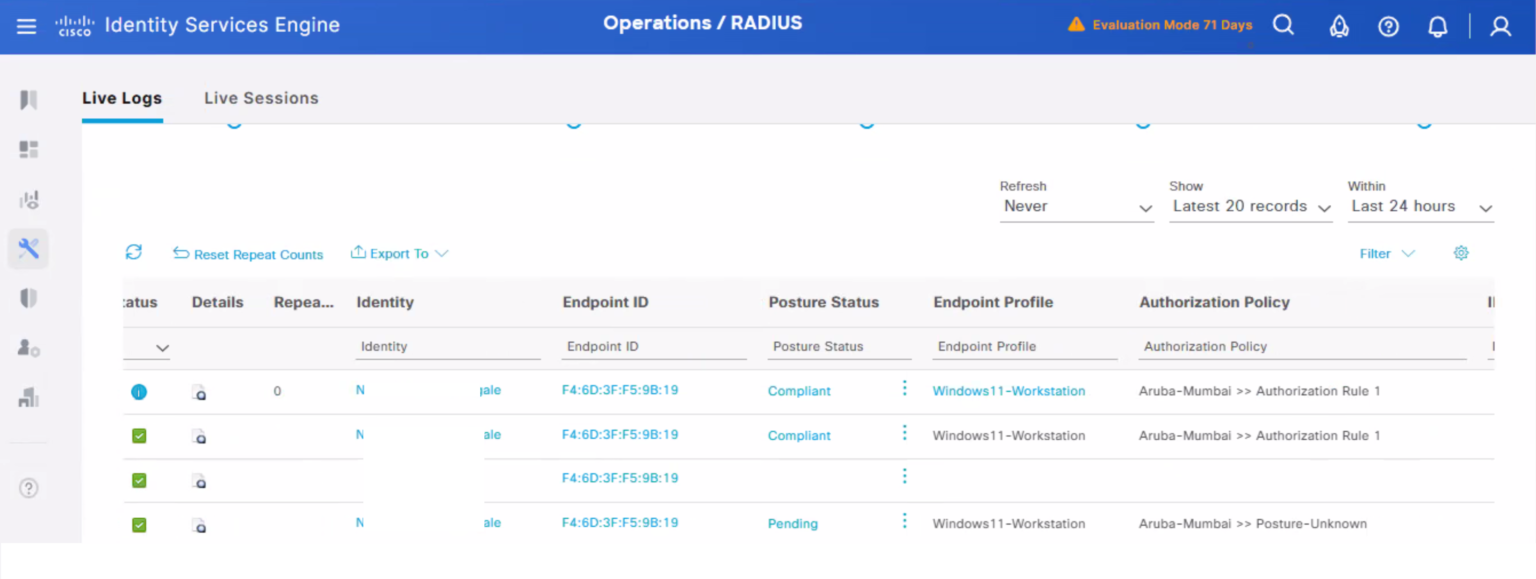The image size is (1536, 579).
Task: Open the Windows11-Workstation endpoint profile link
Action: tap(1009, 391)
